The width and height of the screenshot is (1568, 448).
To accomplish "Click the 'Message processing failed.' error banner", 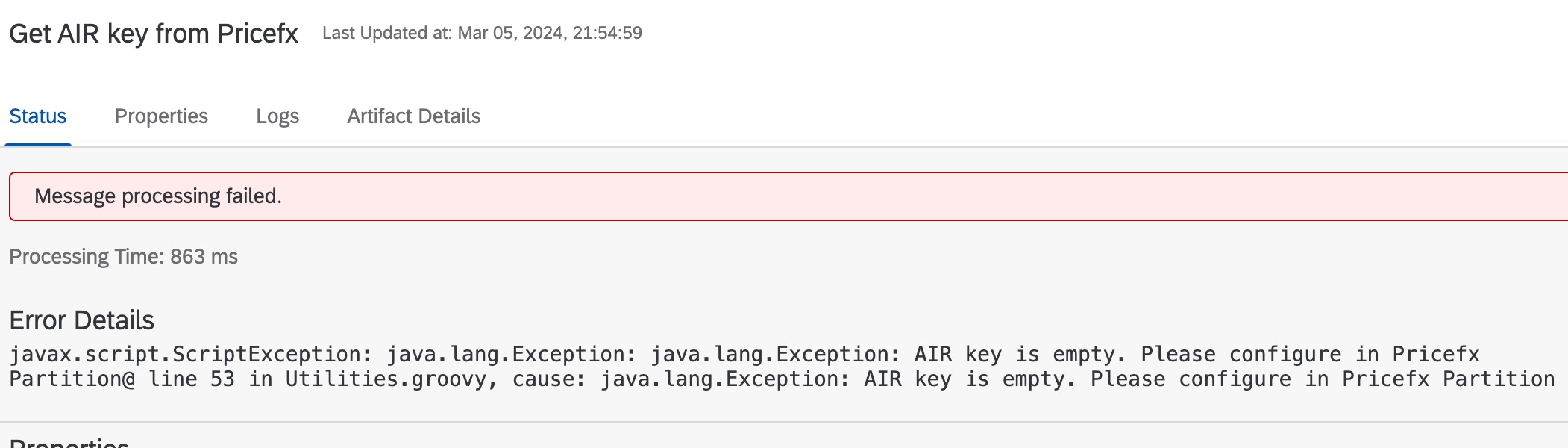I will click(x=158, y=196).
